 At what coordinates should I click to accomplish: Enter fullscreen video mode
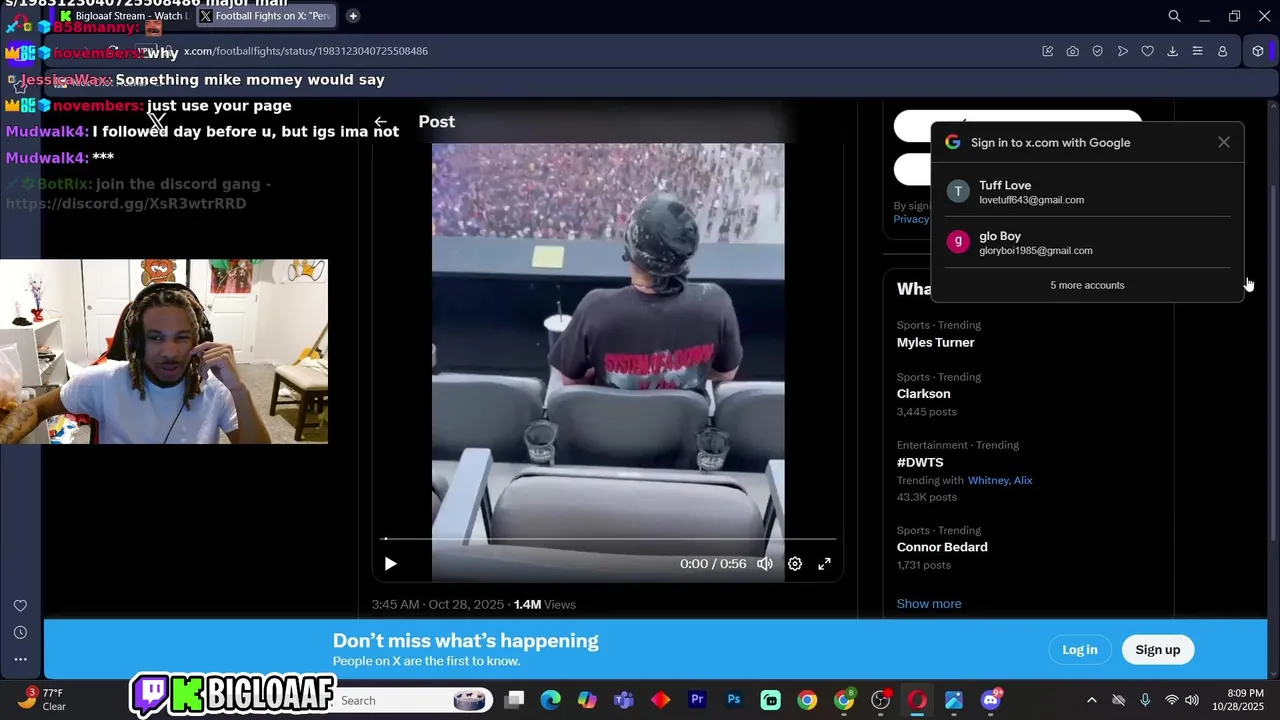(825, 564)
